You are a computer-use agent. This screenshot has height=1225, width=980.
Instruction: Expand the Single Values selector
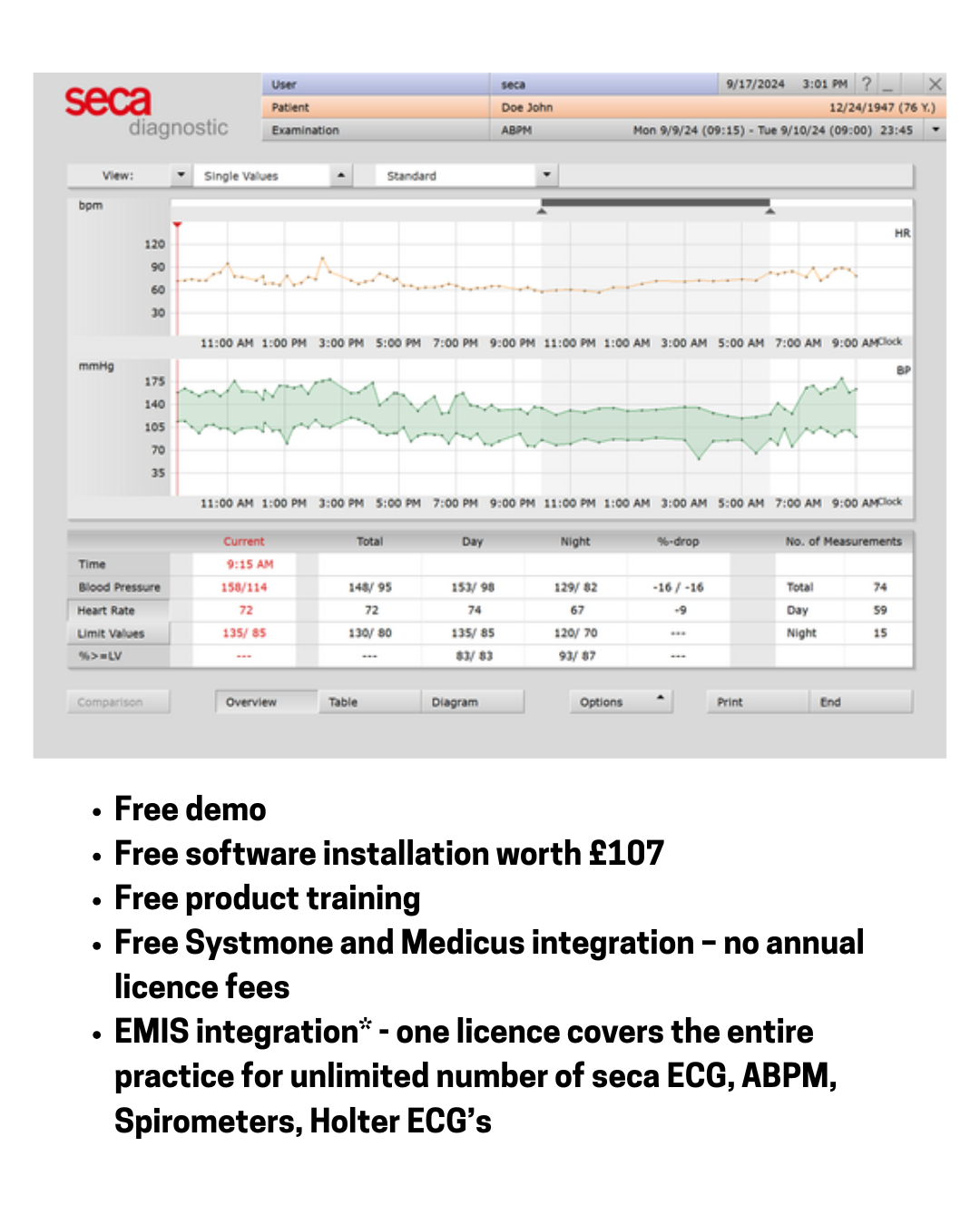click(x=341, y=175)
